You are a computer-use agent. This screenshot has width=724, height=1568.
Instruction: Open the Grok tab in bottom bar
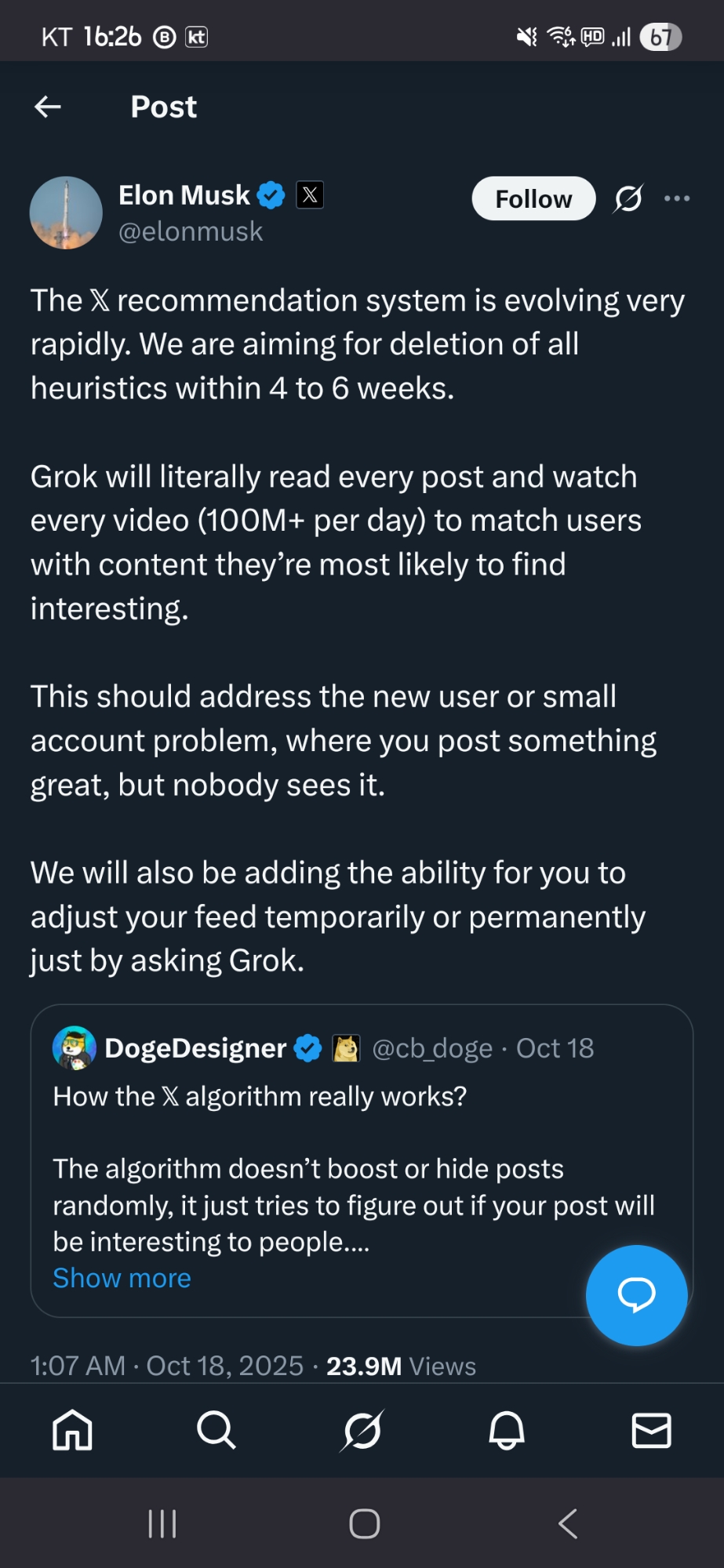pos(362,1430)
